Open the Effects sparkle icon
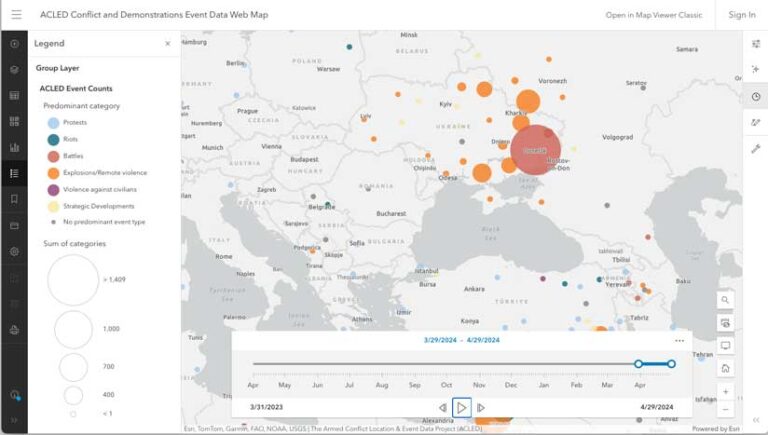The height and width of the screenshot is (435, 768). coord(756,70)
